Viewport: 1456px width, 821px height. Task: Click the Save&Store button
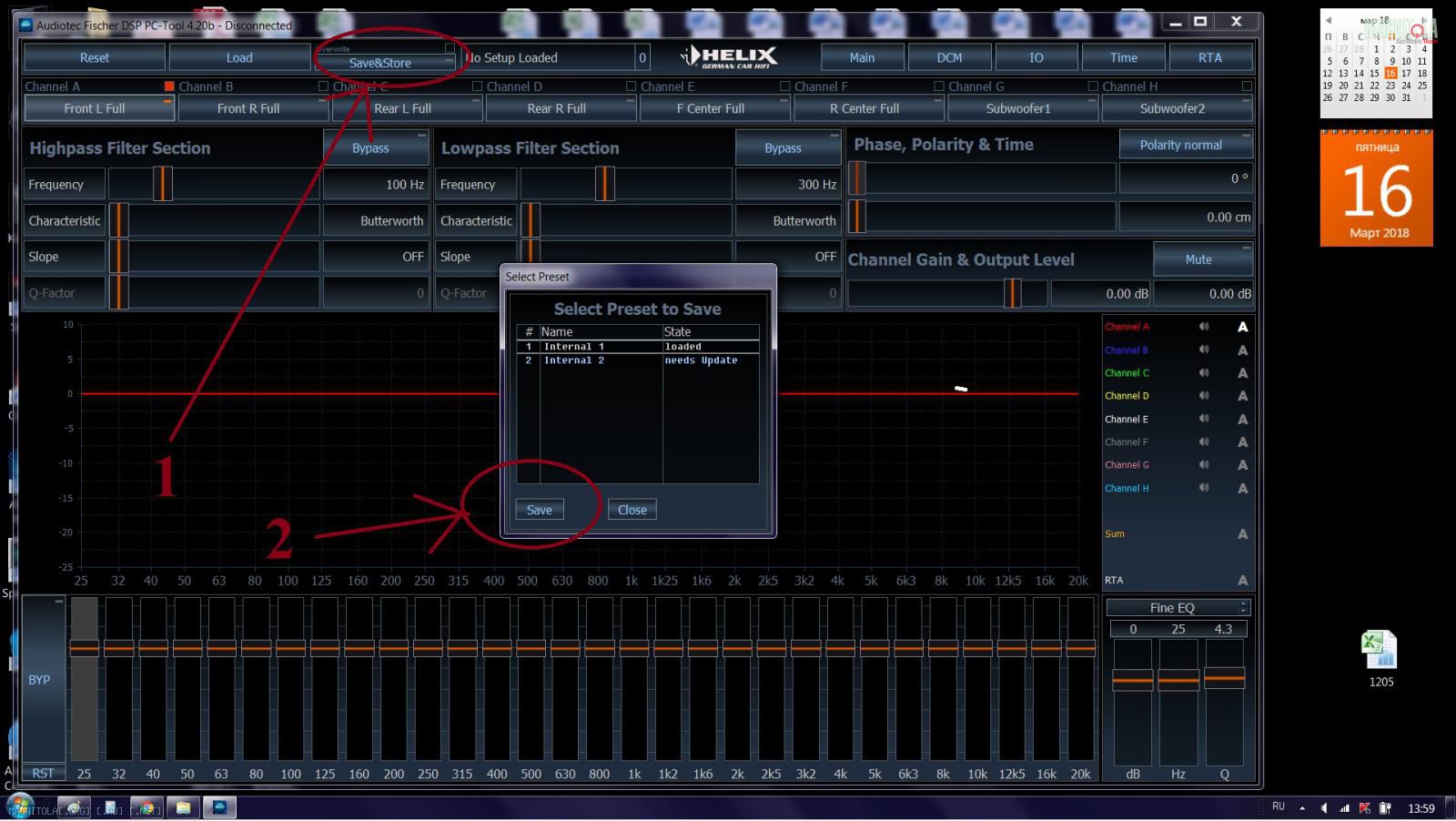tap(385, 63)
